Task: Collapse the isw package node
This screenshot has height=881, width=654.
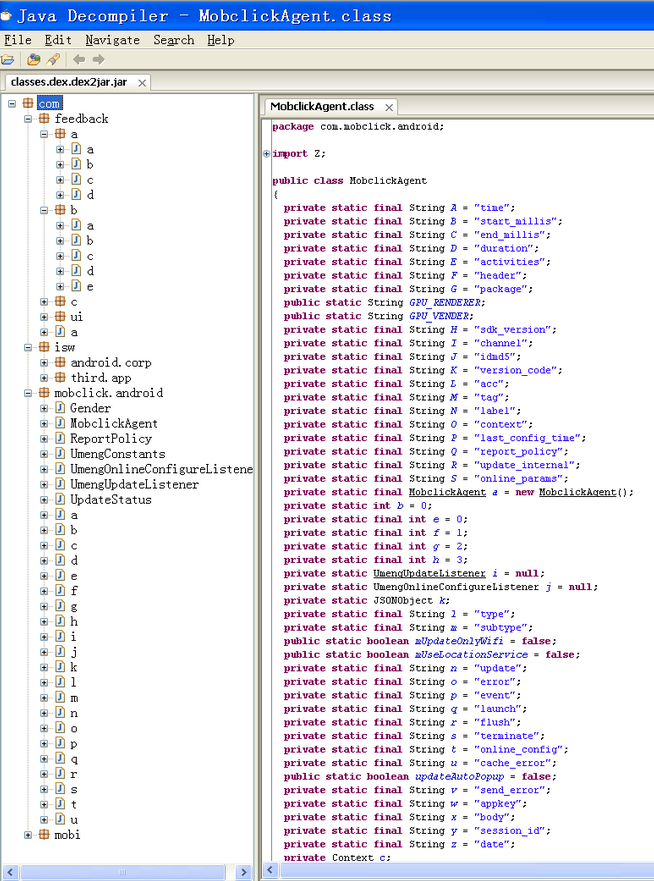Action: [x=28, y=347]
